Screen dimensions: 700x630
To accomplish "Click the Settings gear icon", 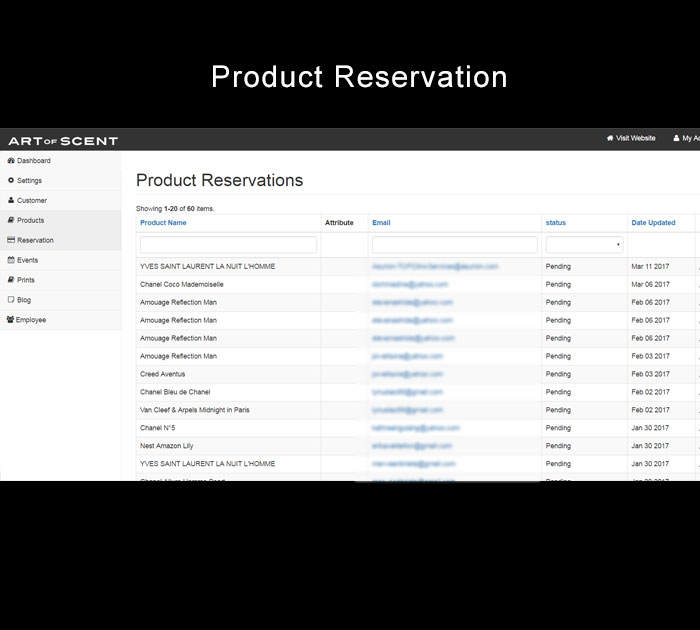I will (11, 180).
